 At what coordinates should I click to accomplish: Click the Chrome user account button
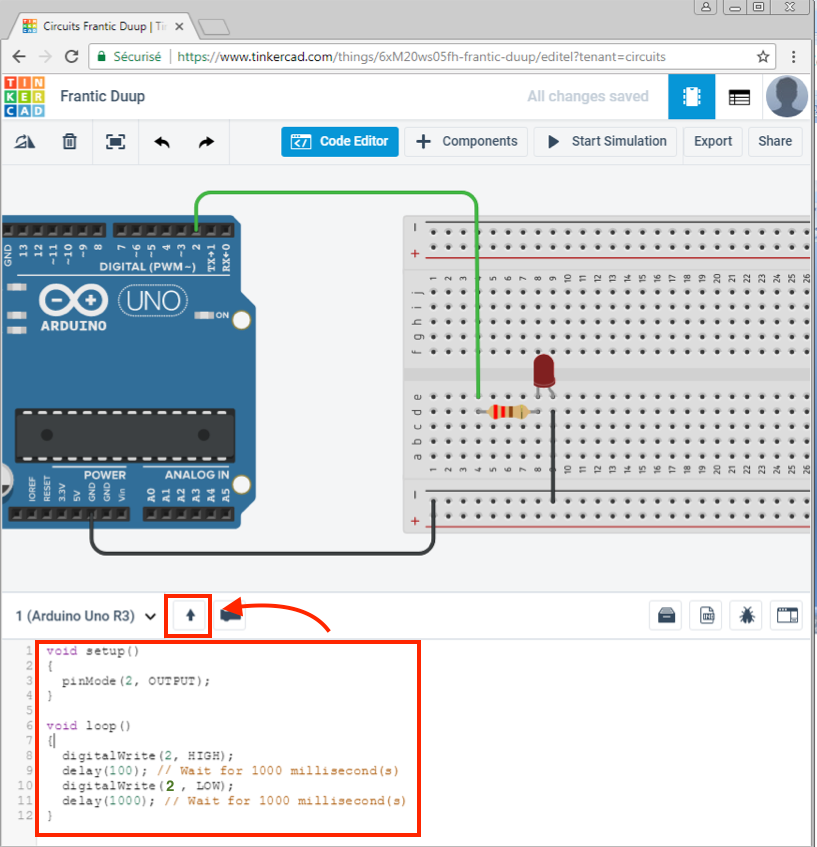pos(706,7)
